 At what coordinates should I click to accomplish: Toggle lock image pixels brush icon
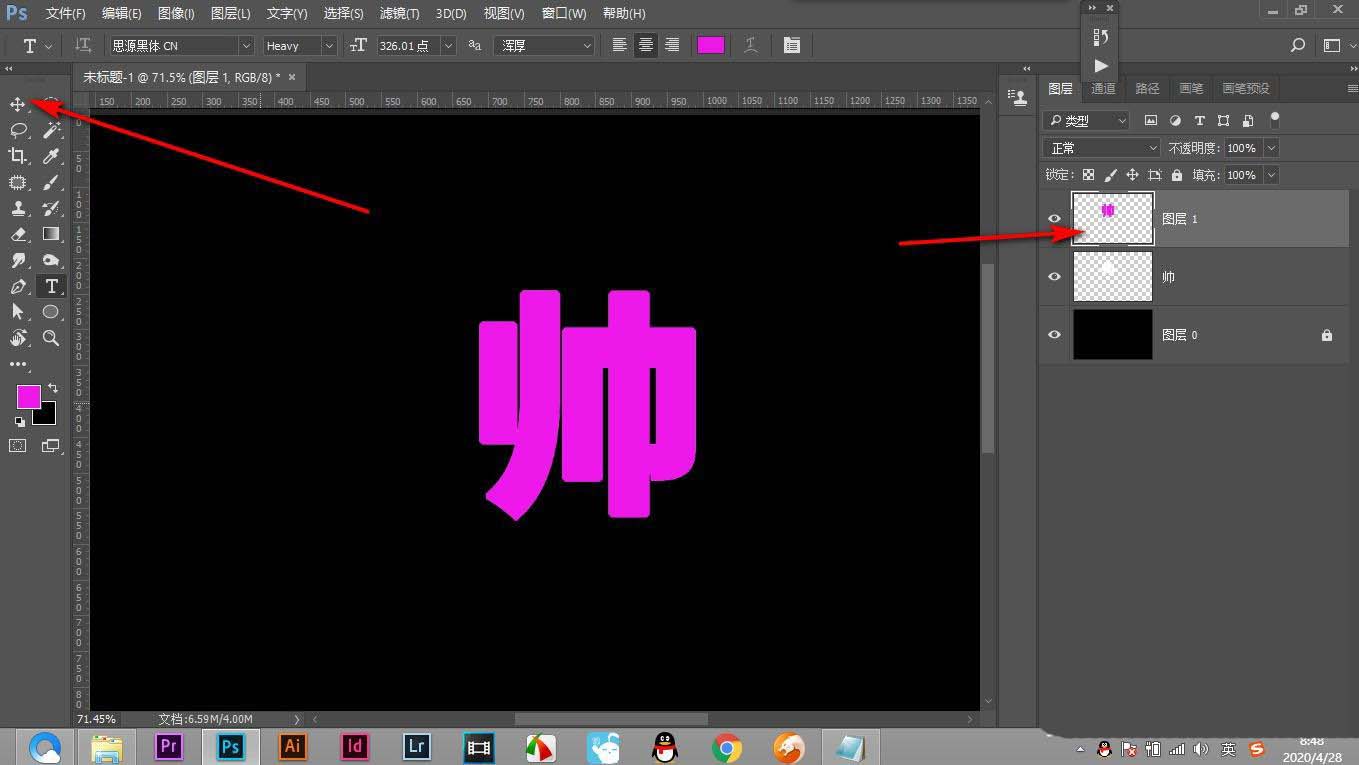[1110, 175]
